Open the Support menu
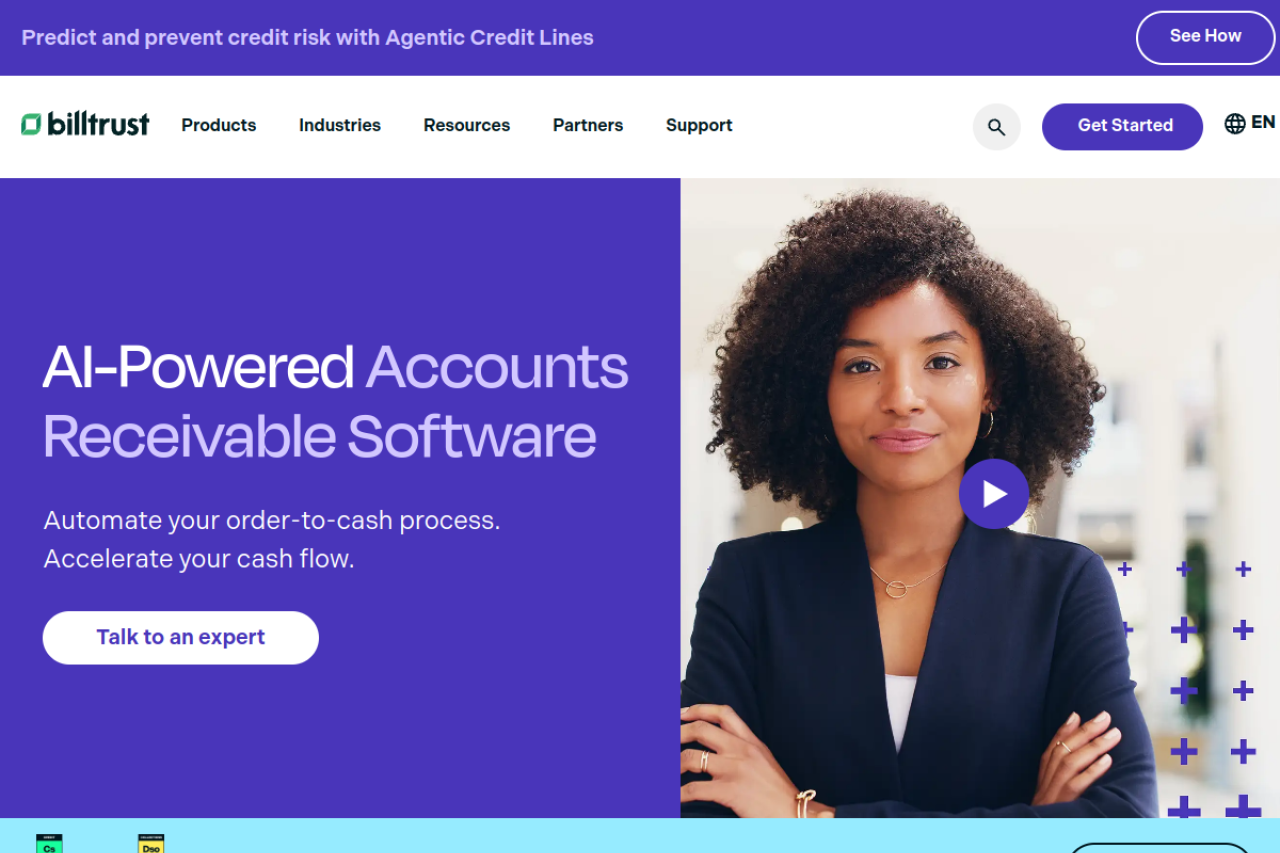Image resolution: width=1280 pixels, height=853 pixels. (699, 125)
